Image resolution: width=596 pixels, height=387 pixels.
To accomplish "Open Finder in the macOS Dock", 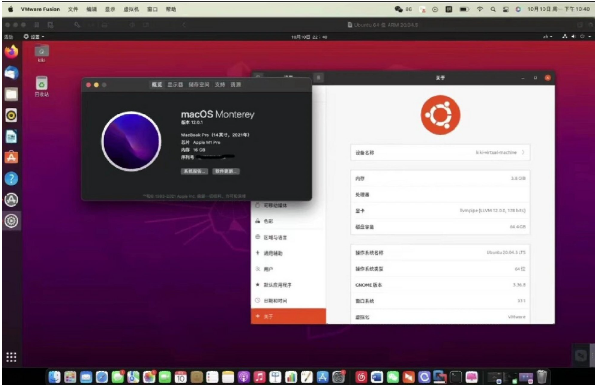I will pos(55,377).
